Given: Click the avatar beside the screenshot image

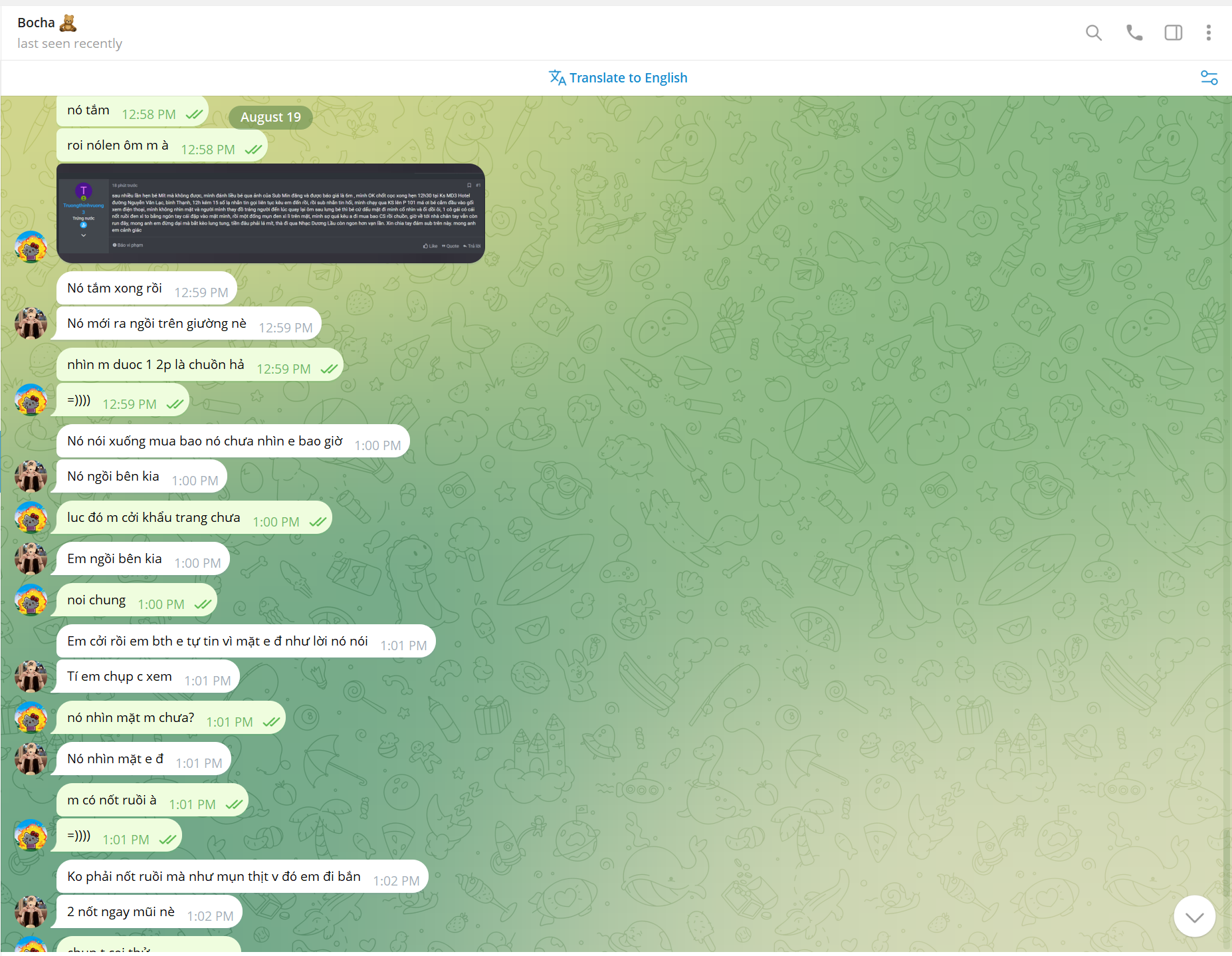Looking at the screenshot, I should coord(31,247).
